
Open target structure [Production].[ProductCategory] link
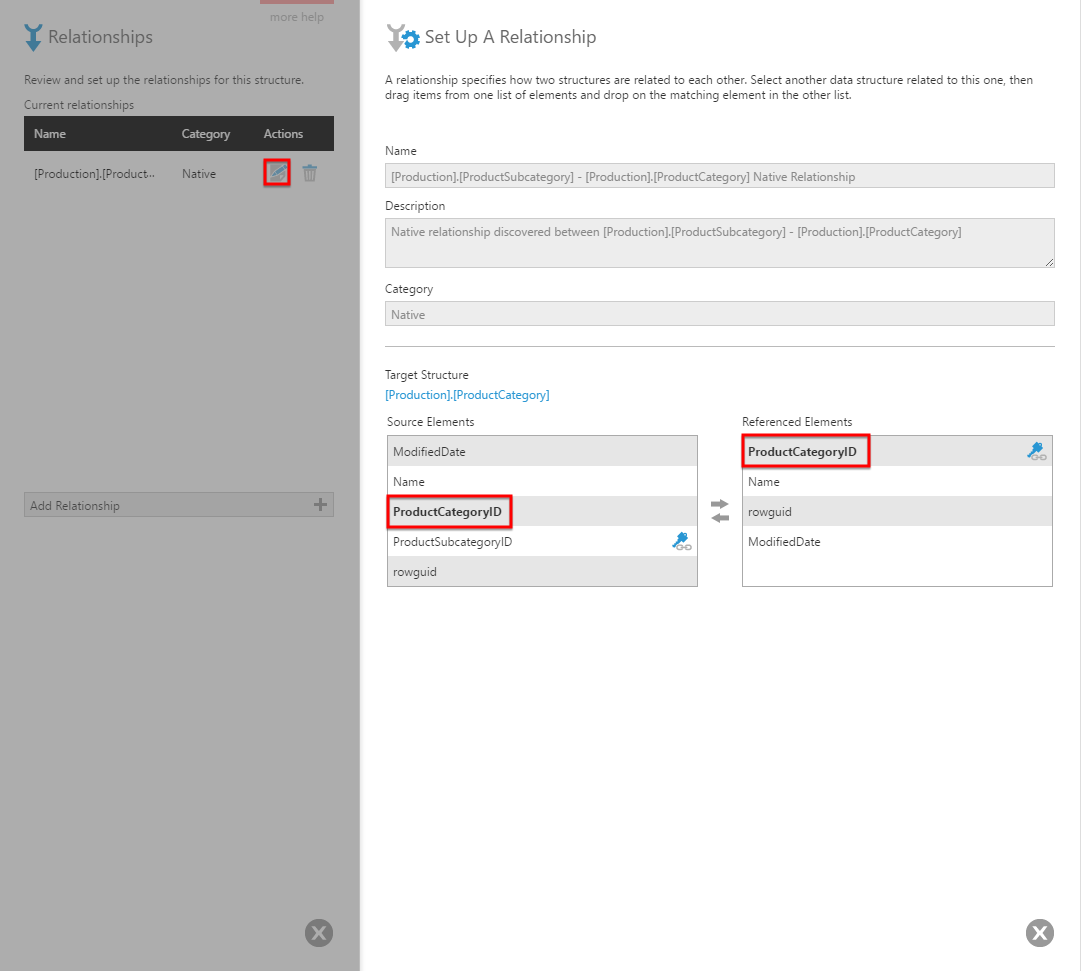click(467, 394)
